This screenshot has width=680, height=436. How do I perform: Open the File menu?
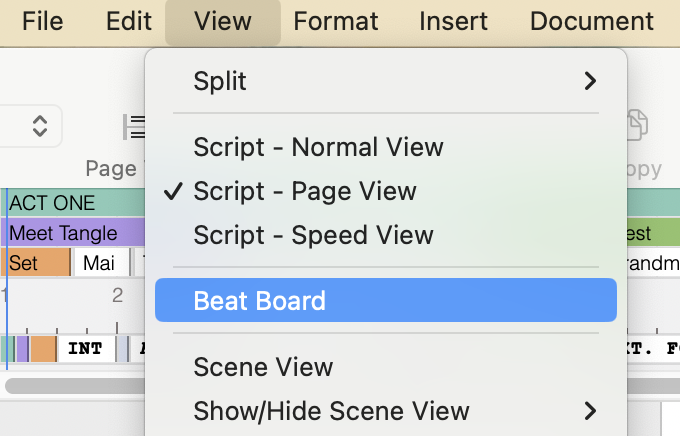tap(42, 21)
